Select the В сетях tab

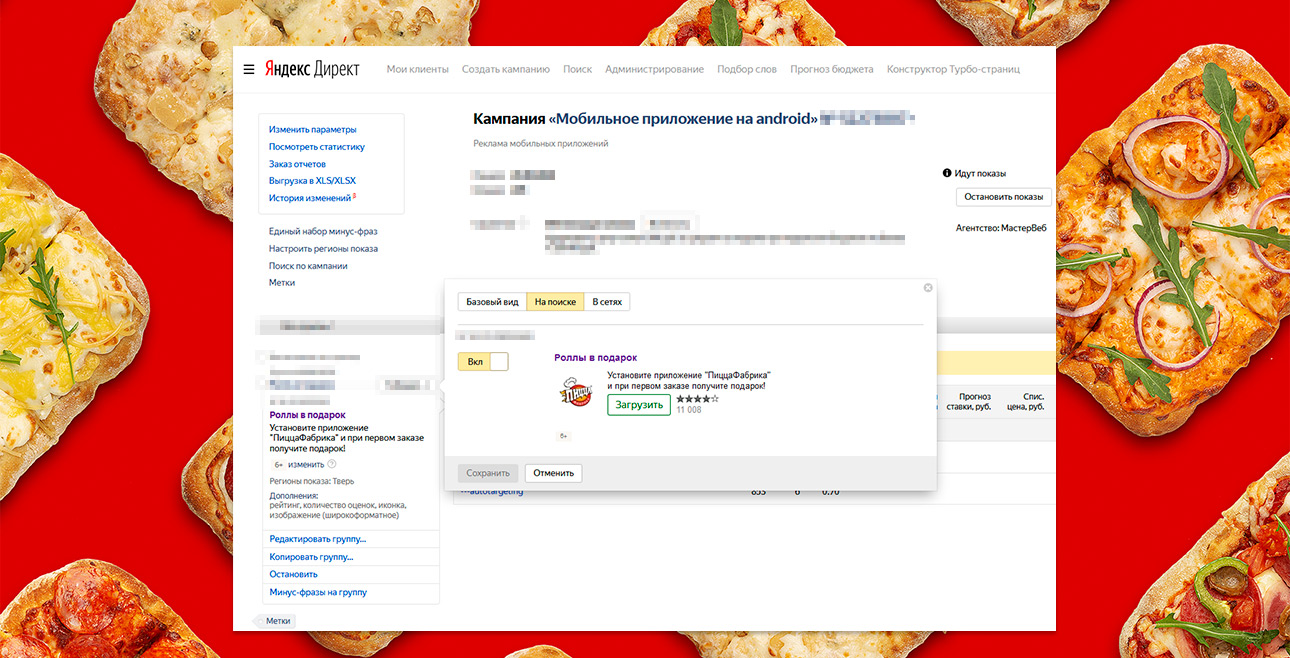(607, 302)
